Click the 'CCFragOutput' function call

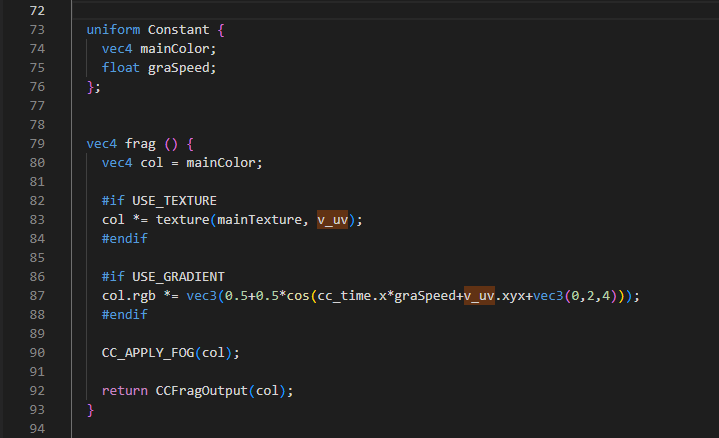click(201, 391)
